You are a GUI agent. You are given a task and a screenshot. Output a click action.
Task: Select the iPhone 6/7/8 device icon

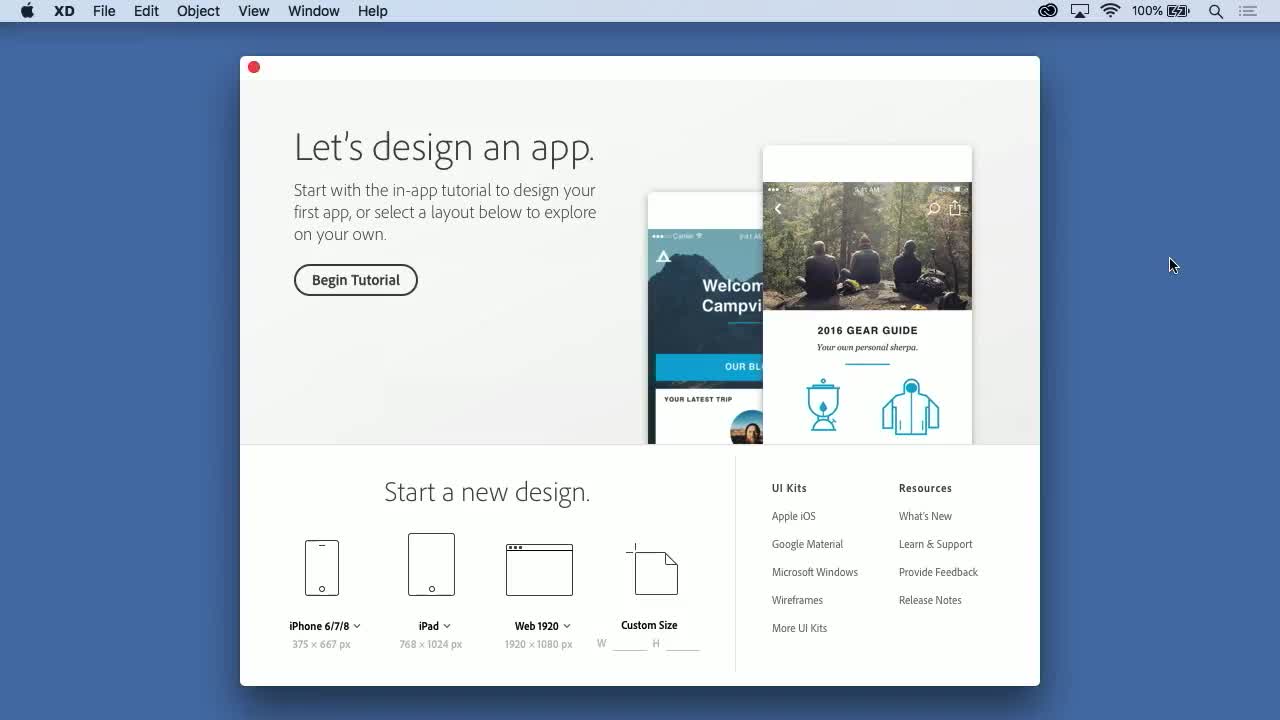tap(321, 566)
